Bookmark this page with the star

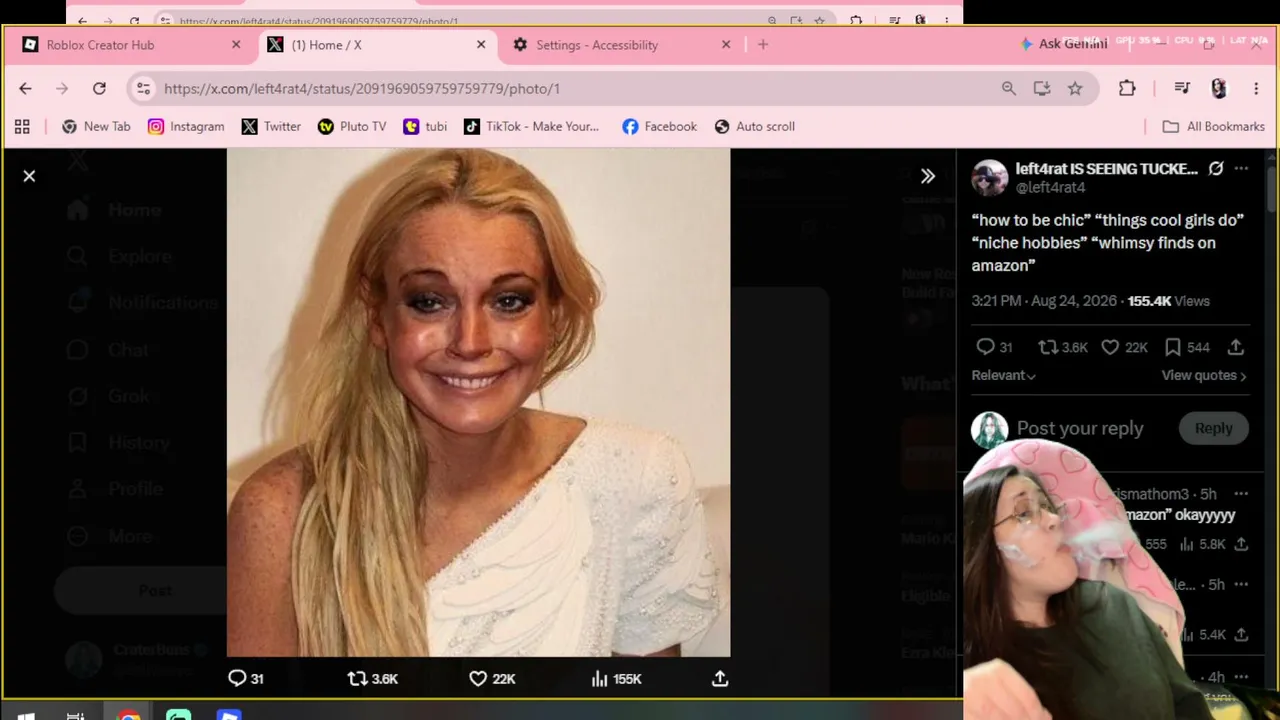point(1075,89)
